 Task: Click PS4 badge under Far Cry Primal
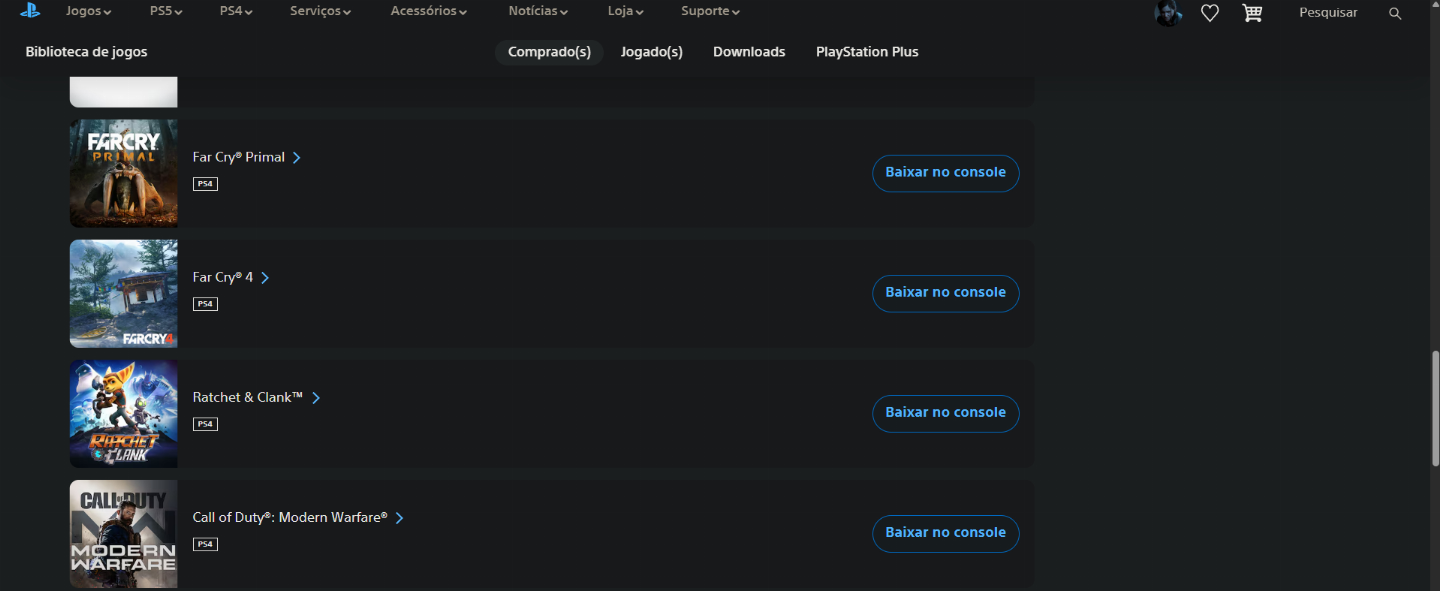205,184
